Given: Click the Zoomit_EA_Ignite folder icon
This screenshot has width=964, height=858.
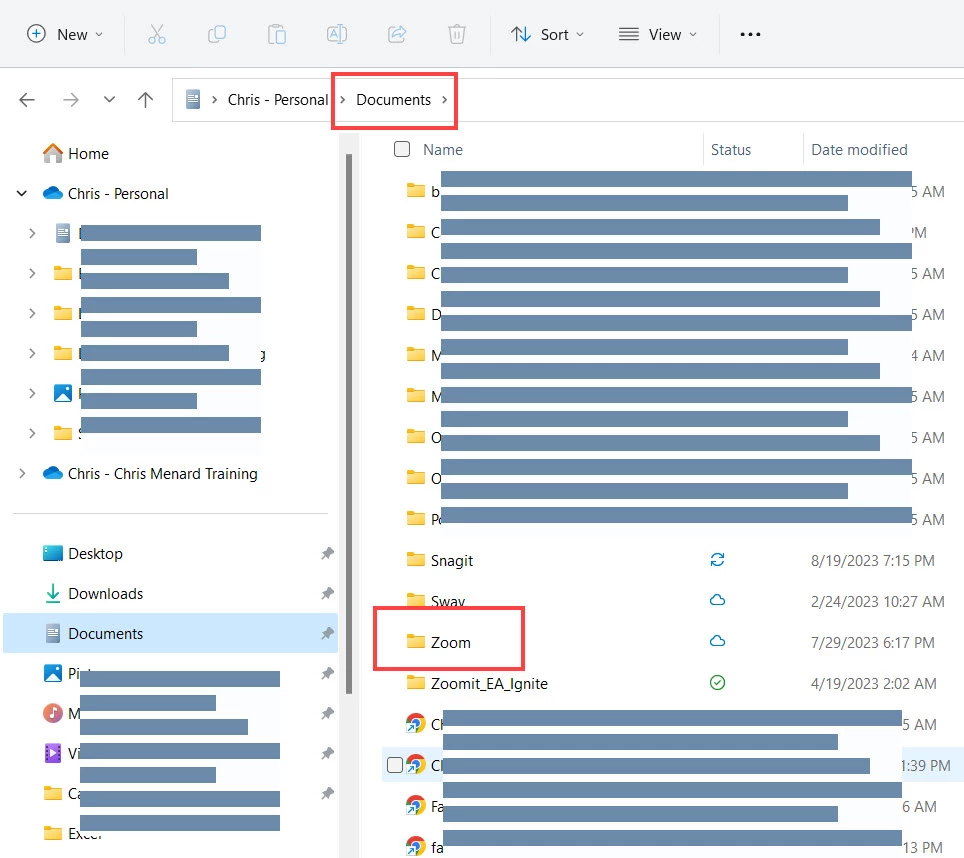Looking at the screenshot, I should 416,683.
